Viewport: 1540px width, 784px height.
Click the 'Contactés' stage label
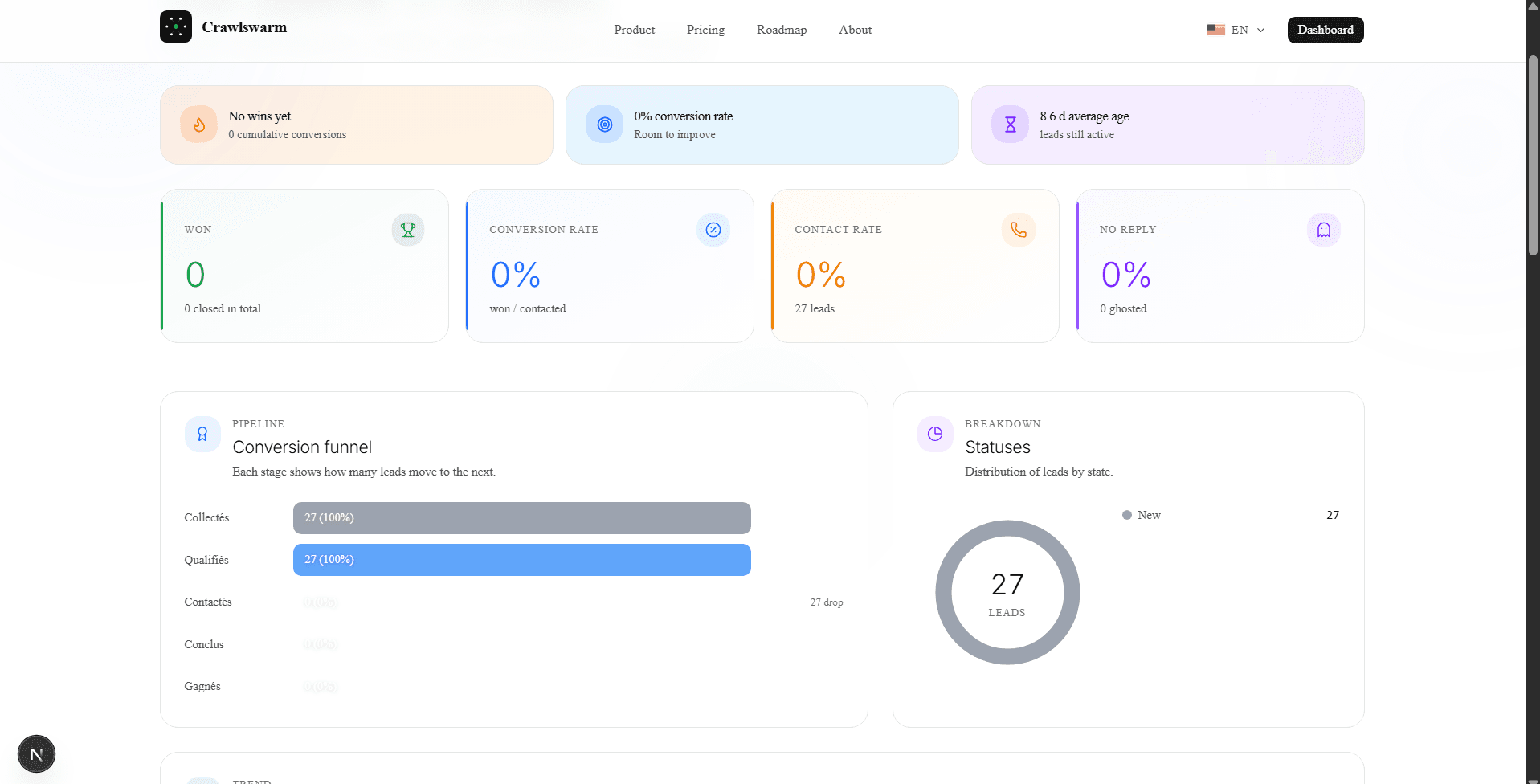208,602
